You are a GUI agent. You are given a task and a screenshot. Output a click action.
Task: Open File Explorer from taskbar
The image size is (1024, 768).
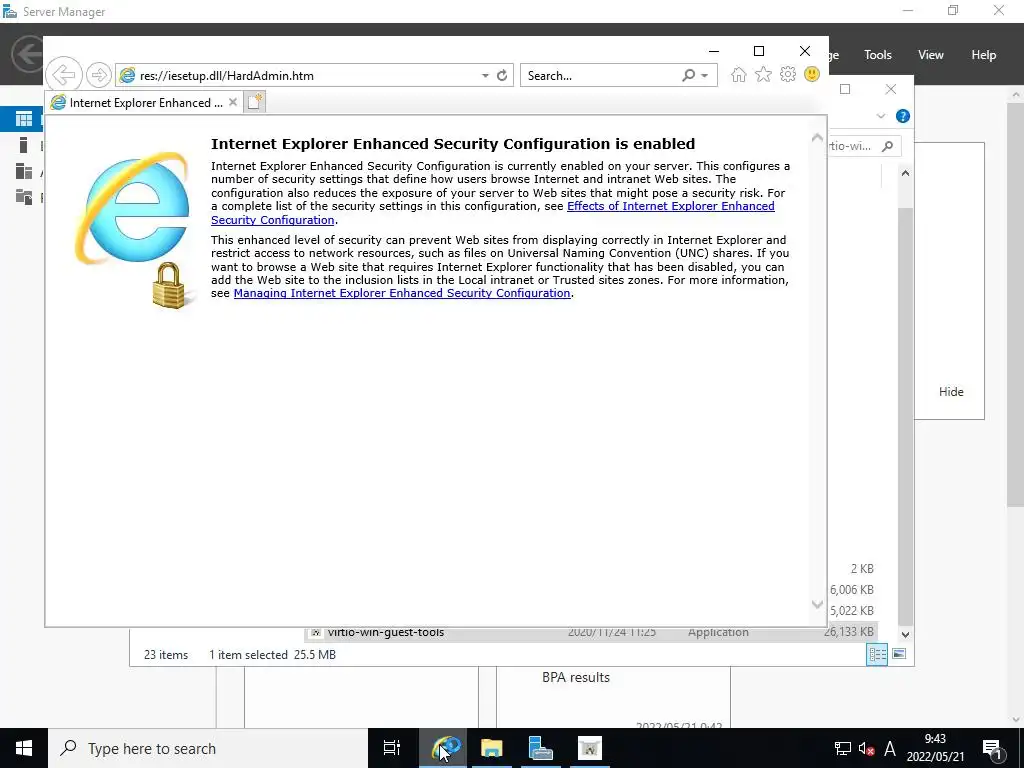(492, 748)
